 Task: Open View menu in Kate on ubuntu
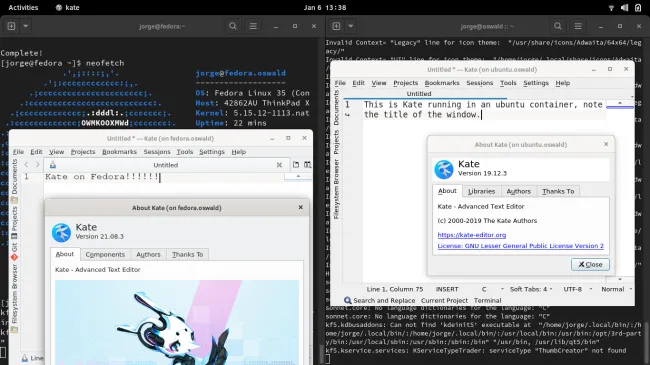pyautogui.click(x=378, y=83)
